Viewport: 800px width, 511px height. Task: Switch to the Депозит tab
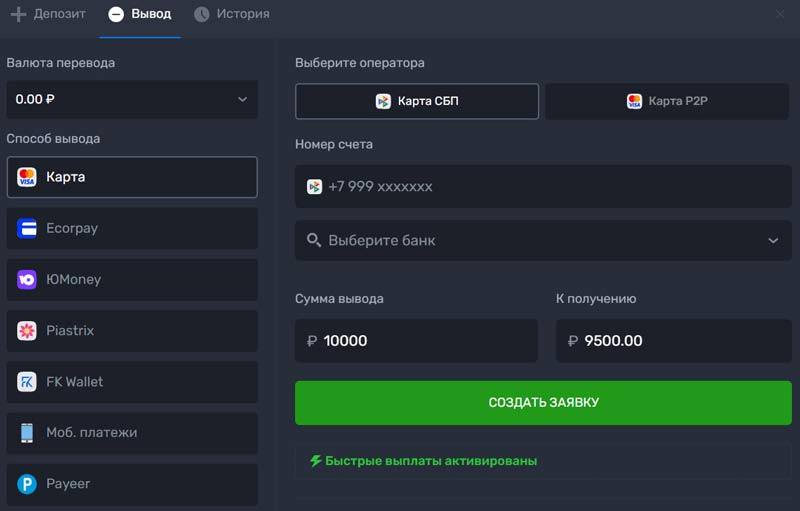pyautogui.click(x=48, y=14)
